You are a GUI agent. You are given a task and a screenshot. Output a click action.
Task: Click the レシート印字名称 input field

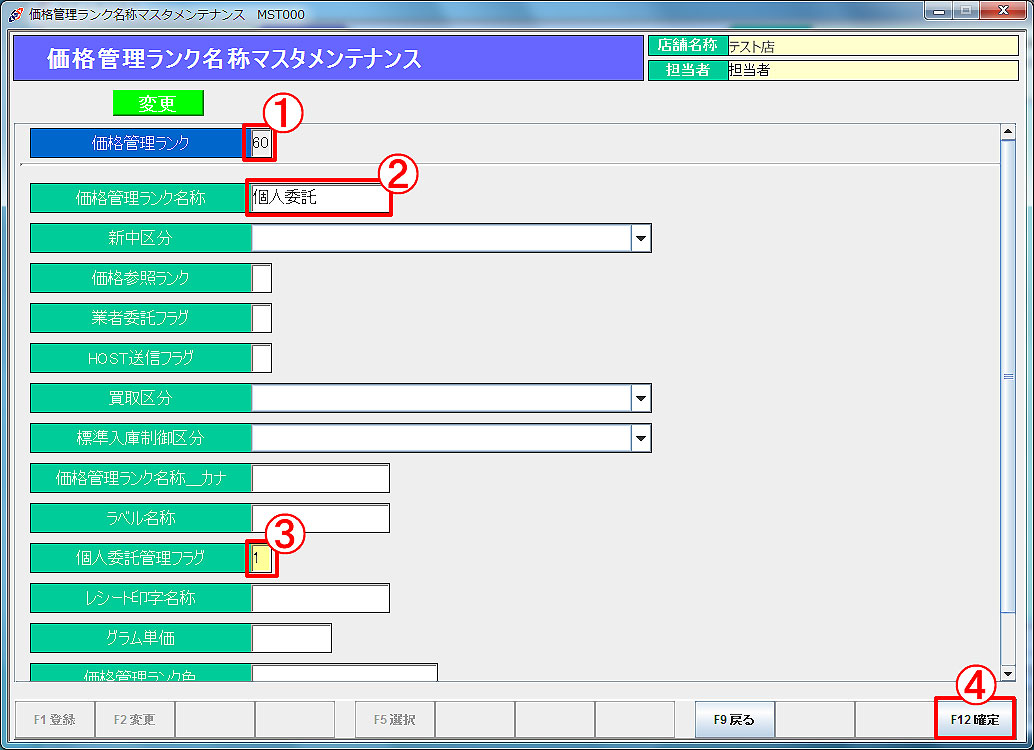(x=320, y=598)
